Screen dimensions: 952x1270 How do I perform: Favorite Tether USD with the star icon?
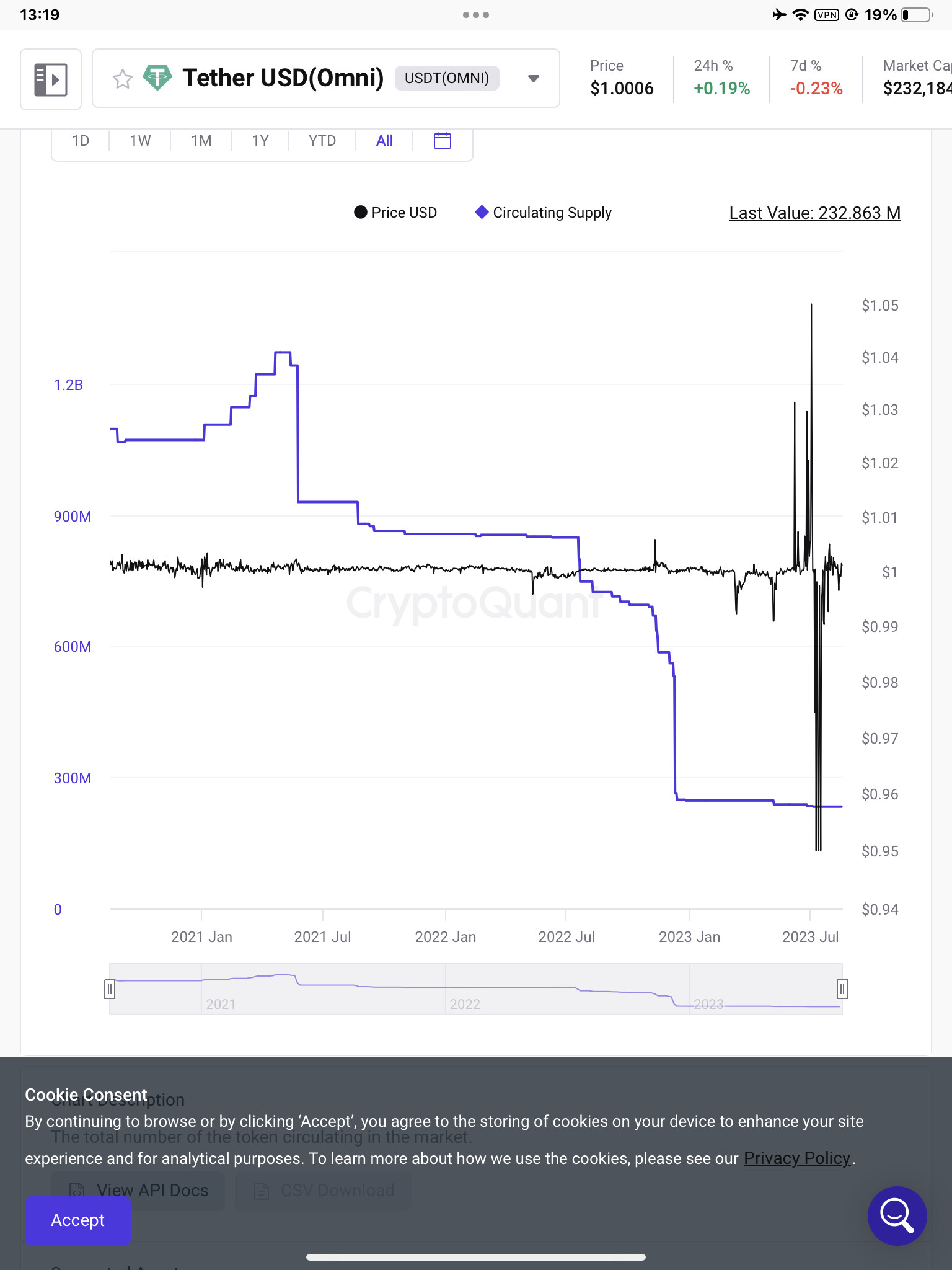123,79
